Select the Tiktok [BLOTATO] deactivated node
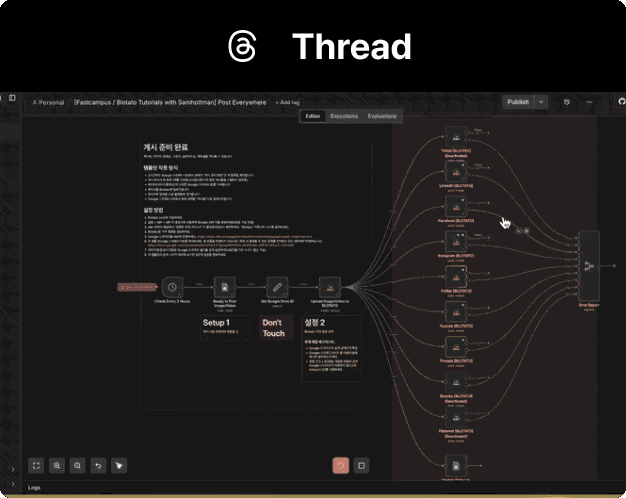This screenshot has height=498, width=626. point(456,137)
